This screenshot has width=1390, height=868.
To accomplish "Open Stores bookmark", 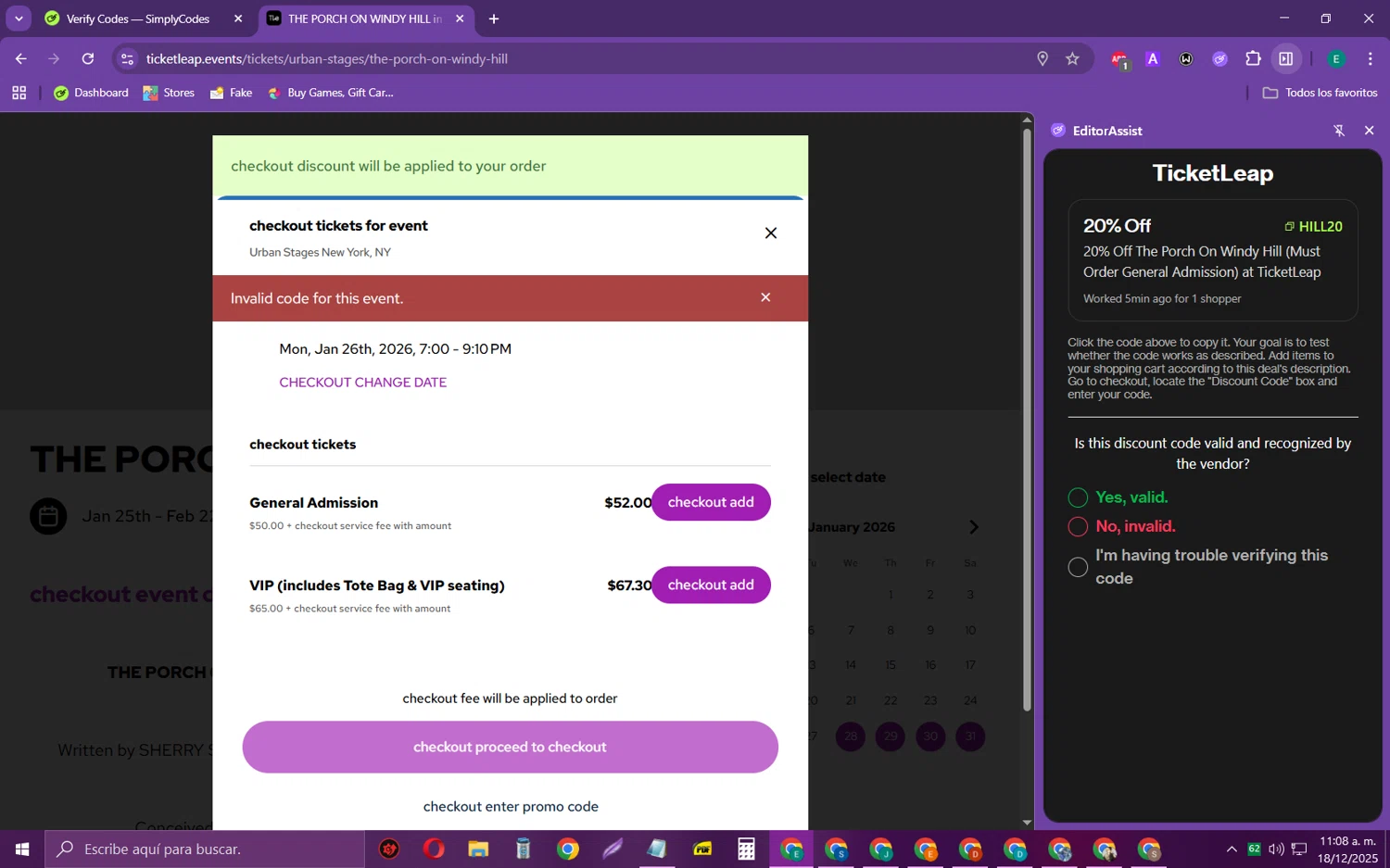I will click(x=169, y=93).
